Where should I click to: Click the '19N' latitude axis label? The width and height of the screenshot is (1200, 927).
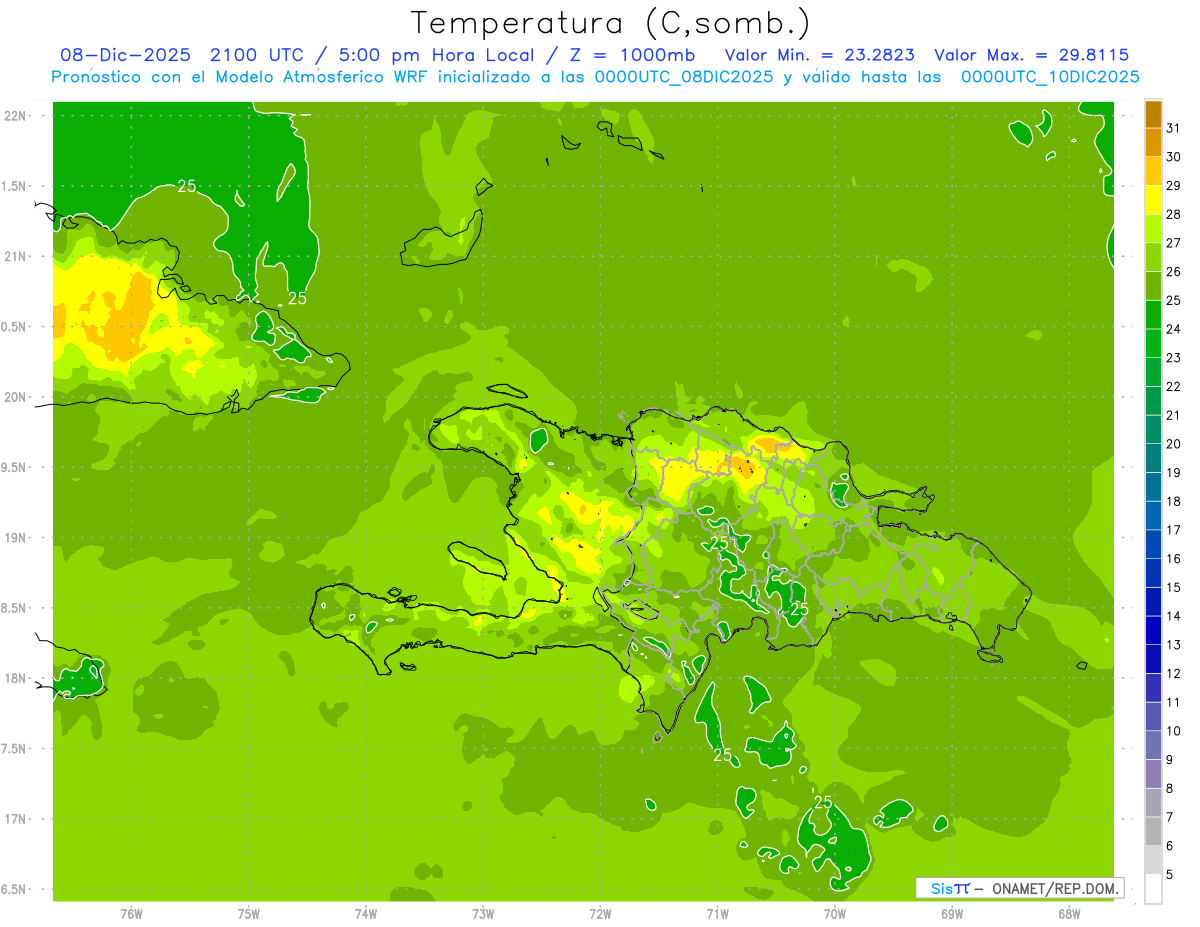tap(15, 538)
